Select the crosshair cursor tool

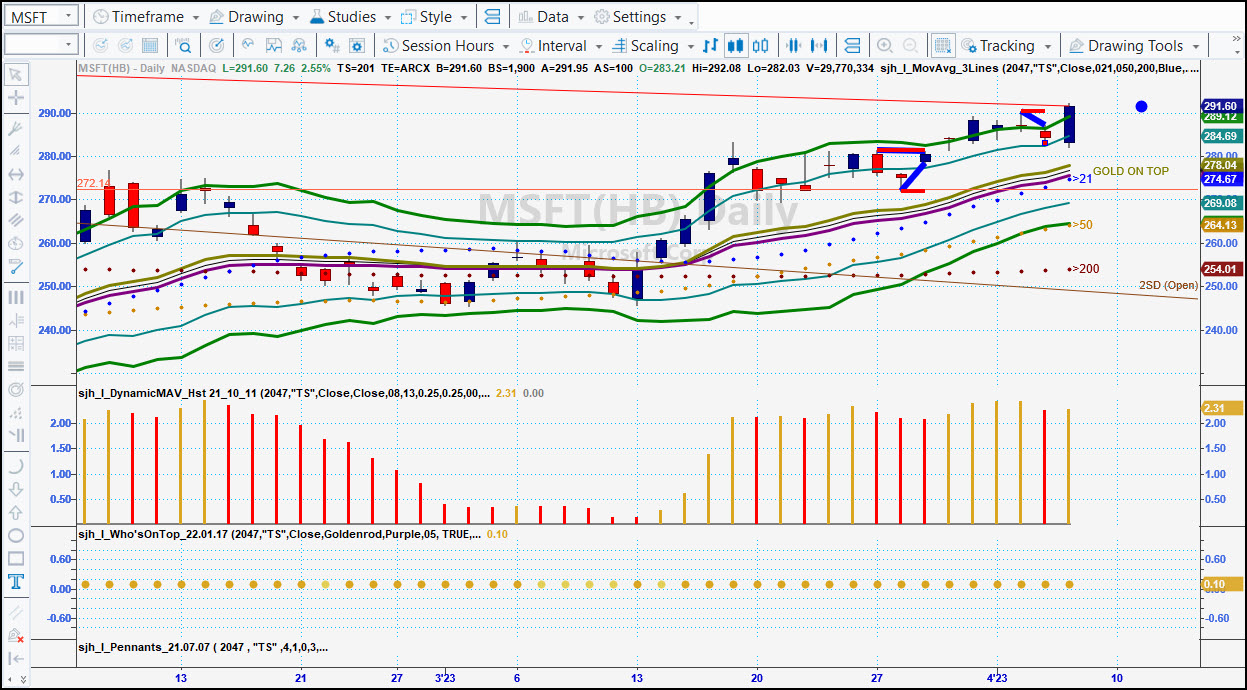pos(15,98)
